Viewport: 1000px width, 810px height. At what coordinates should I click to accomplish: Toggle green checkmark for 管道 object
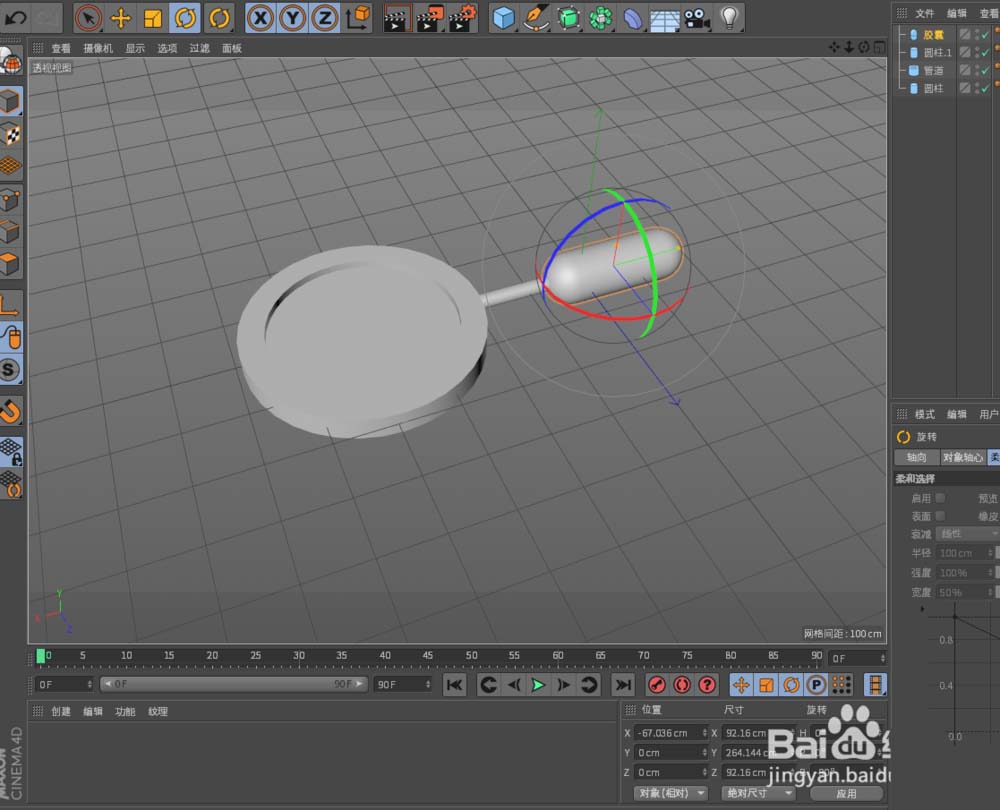985,71
